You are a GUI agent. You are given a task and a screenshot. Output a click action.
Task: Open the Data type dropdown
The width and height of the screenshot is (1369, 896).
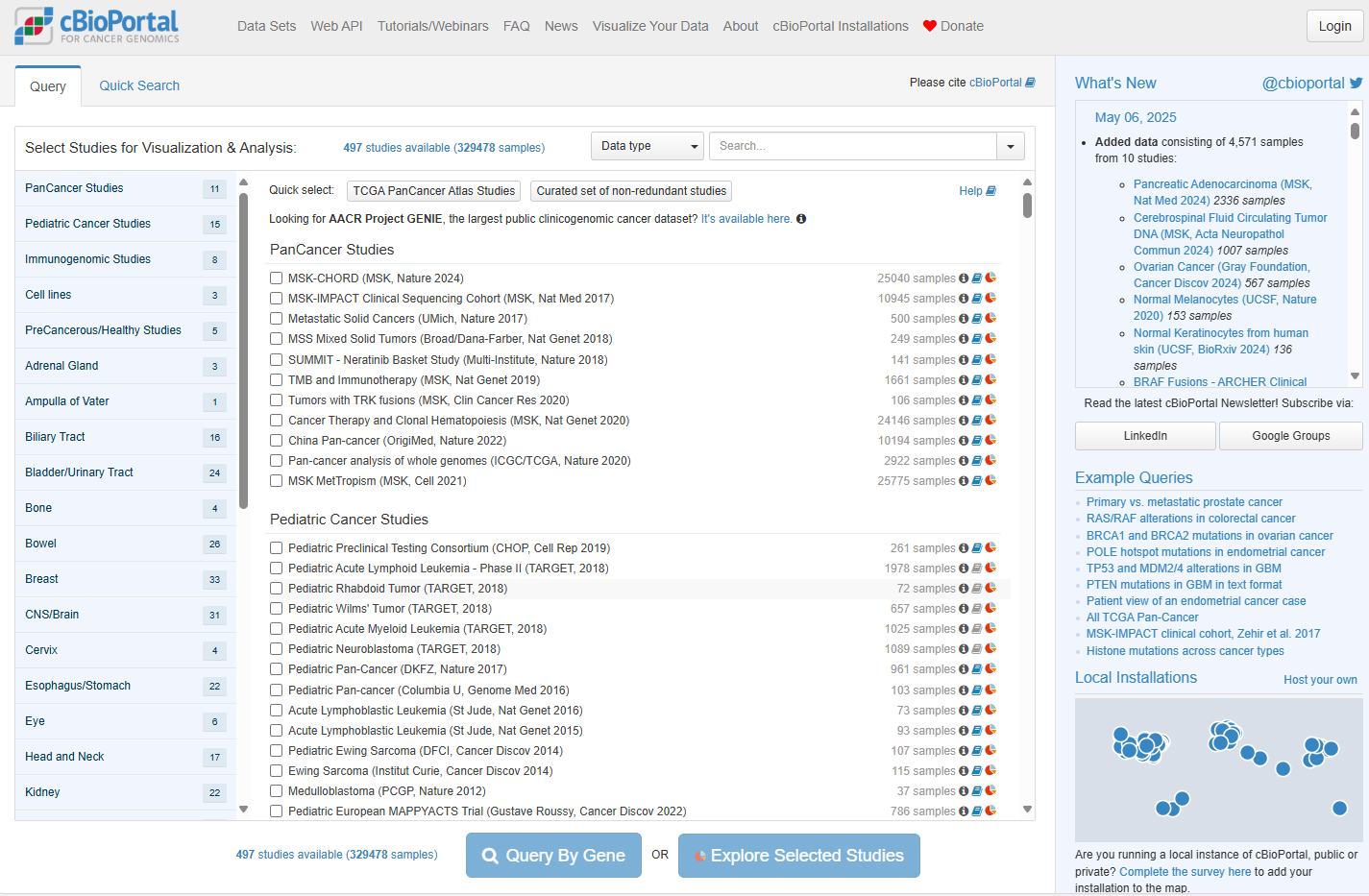pyautogui.click(x=647, y=146)
